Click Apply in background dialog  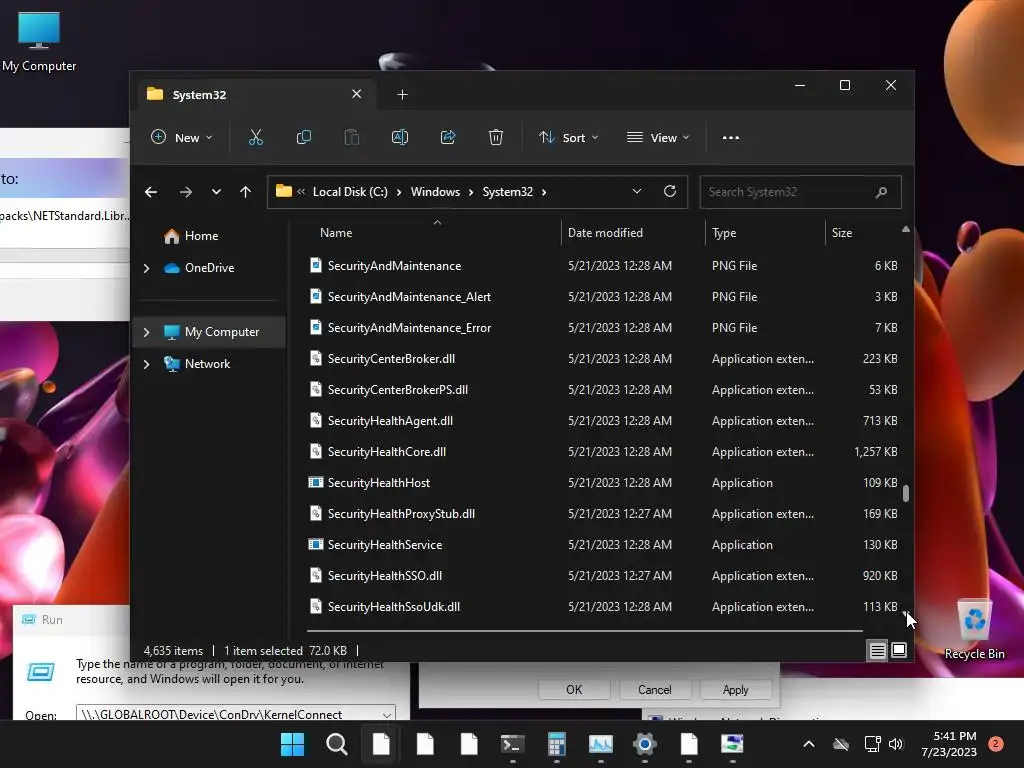tap(735, 690)
